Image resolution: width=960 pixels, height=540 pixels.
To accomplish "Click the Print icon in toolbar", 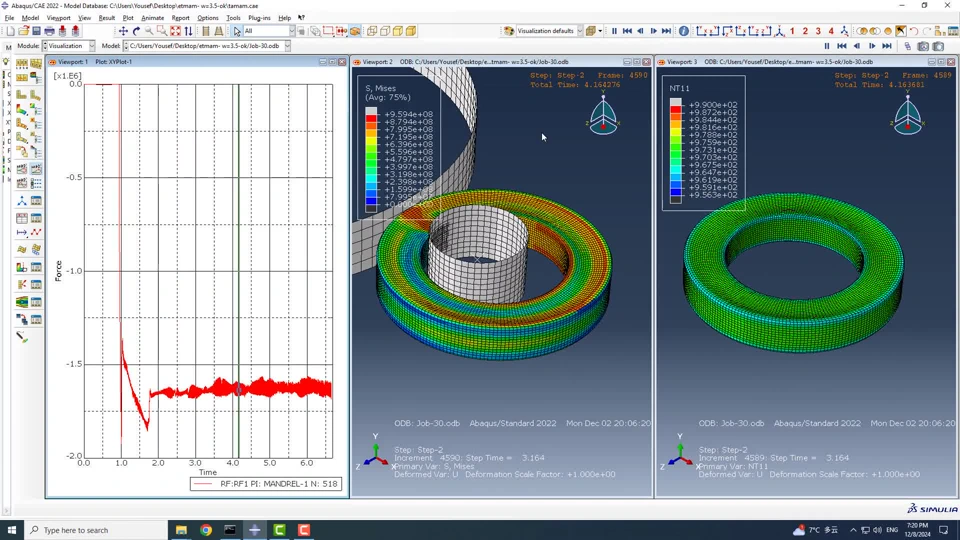I will 49,31.
